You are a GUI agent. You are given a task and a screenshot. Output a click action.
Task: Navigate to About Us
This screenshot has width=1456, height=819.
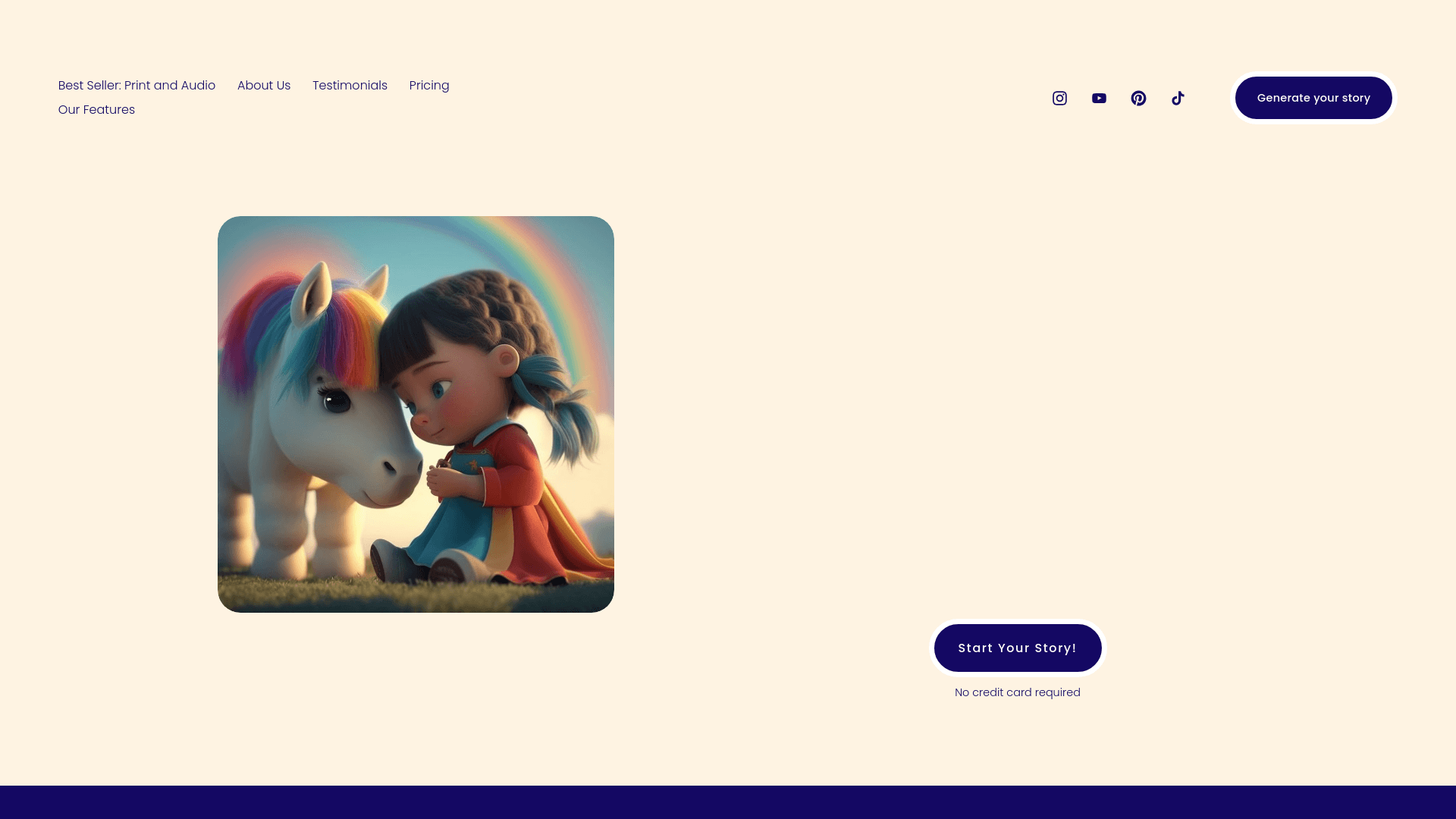point(264,86)
